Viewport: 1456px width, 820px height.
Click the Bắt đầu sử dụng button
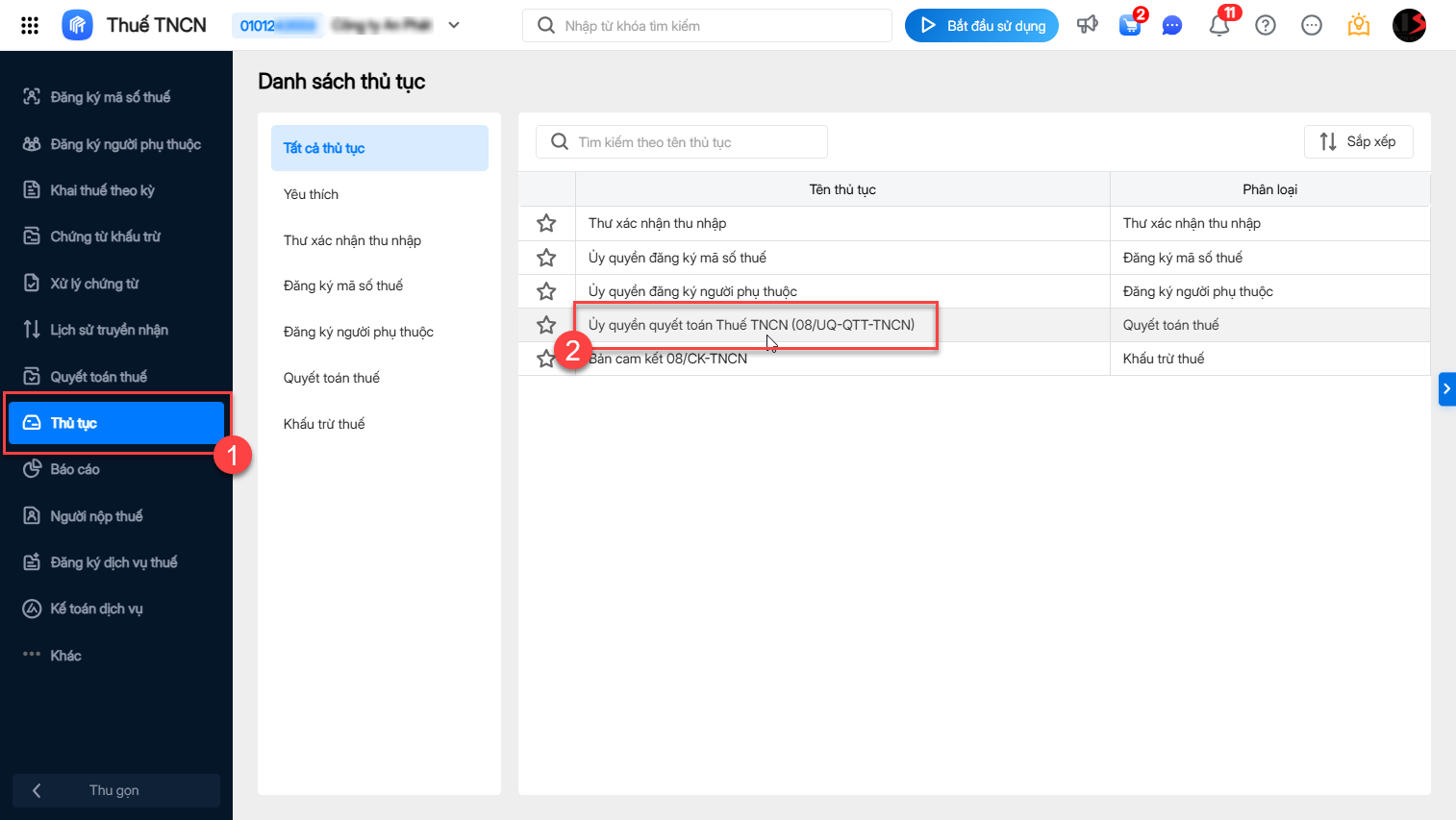(x=981, y=26)
